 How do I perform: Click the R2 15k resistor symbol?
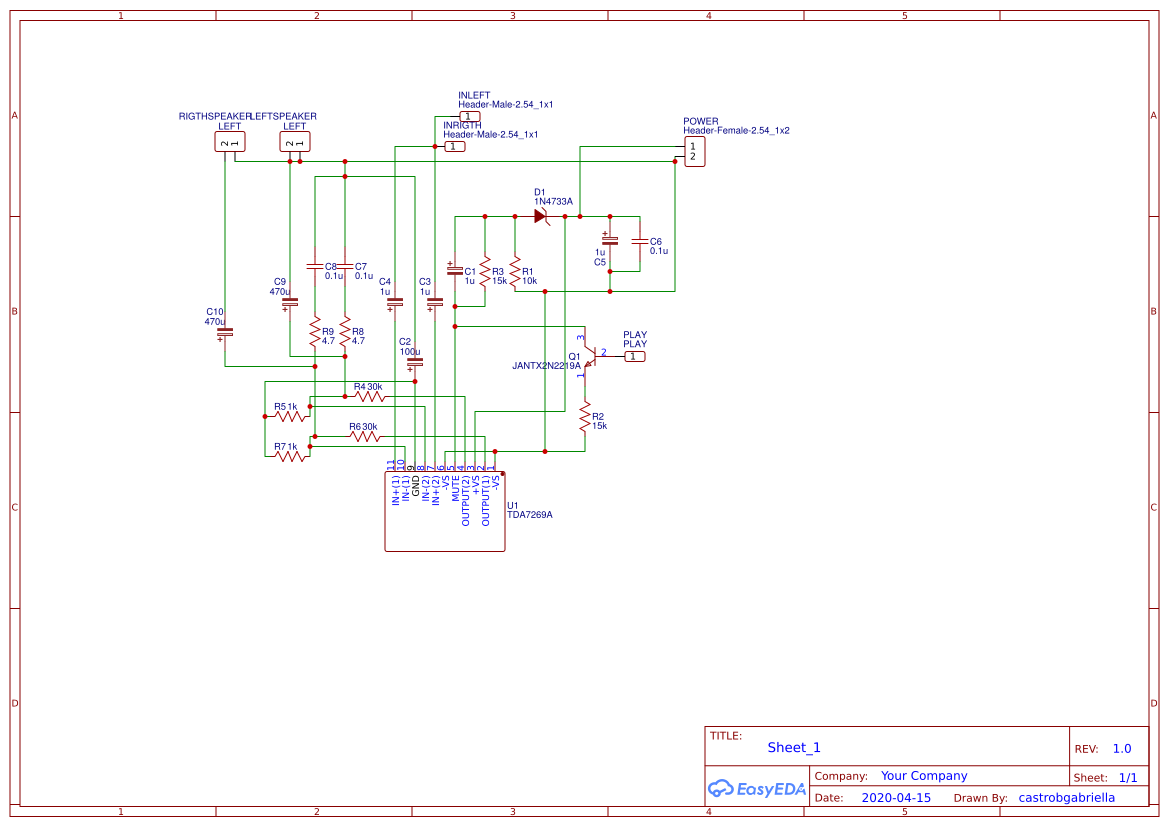[584, 418]
